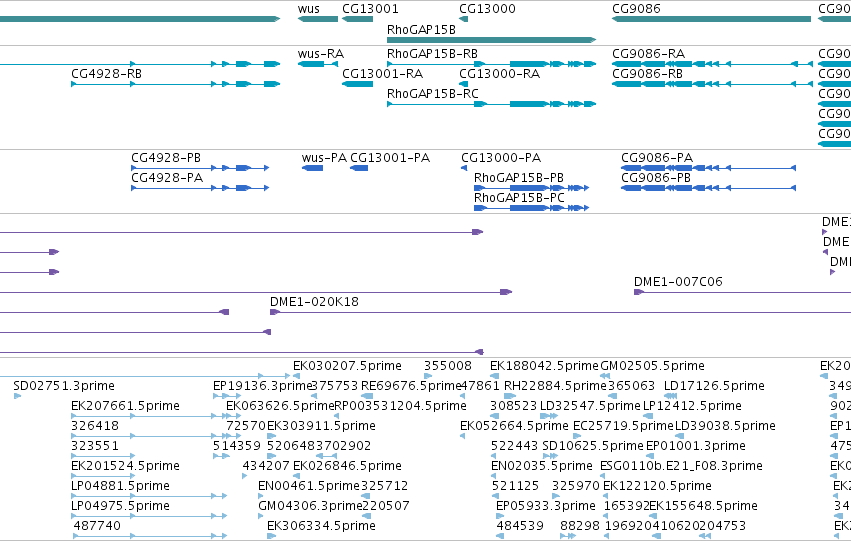851x541 pixels.
Task: Select clone DME1-020K18
Action: click(560, 312)
